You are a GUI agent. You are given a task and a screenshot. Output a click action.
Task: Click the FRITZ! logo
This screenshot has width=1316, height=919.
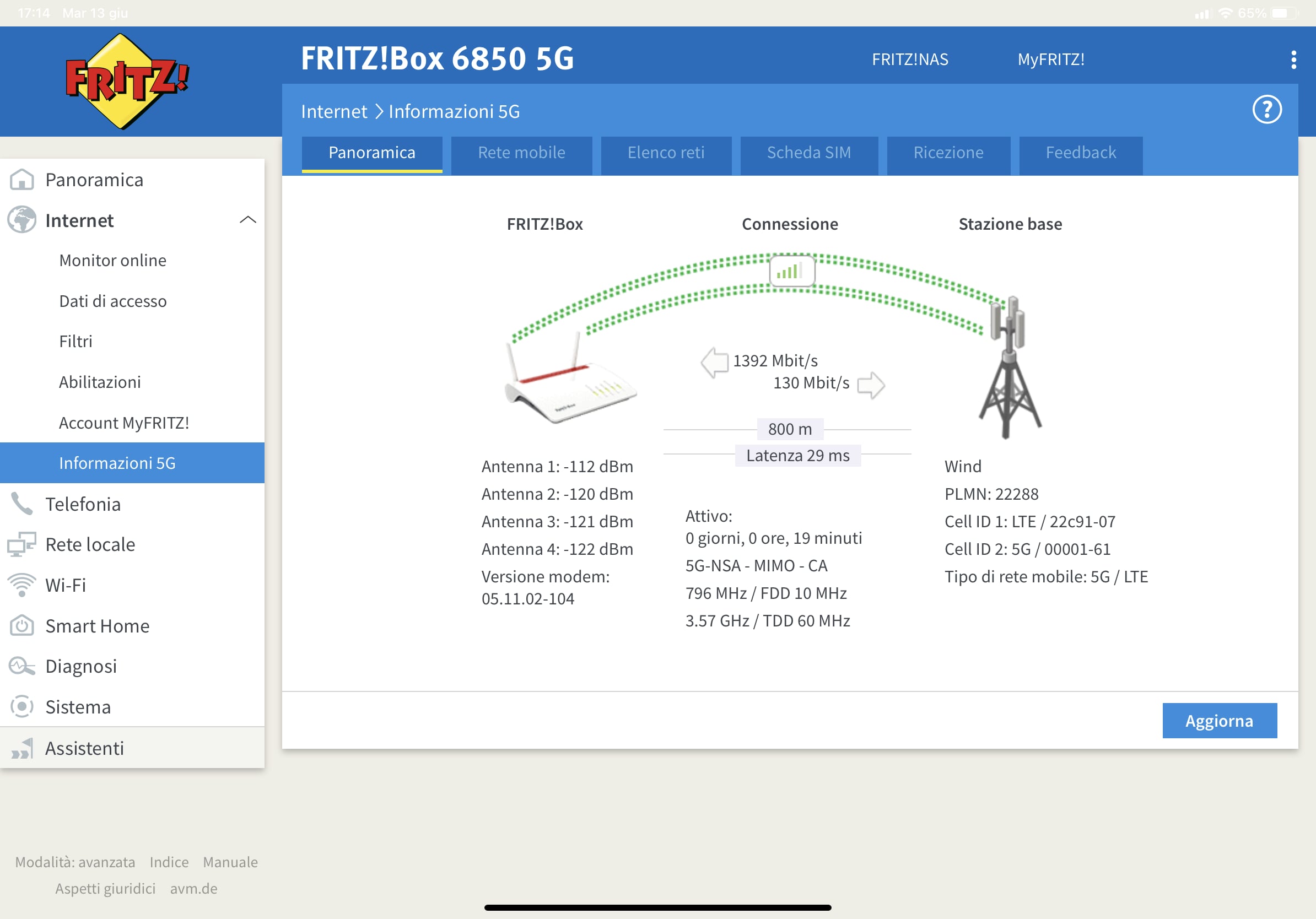[x=127, y=82]
